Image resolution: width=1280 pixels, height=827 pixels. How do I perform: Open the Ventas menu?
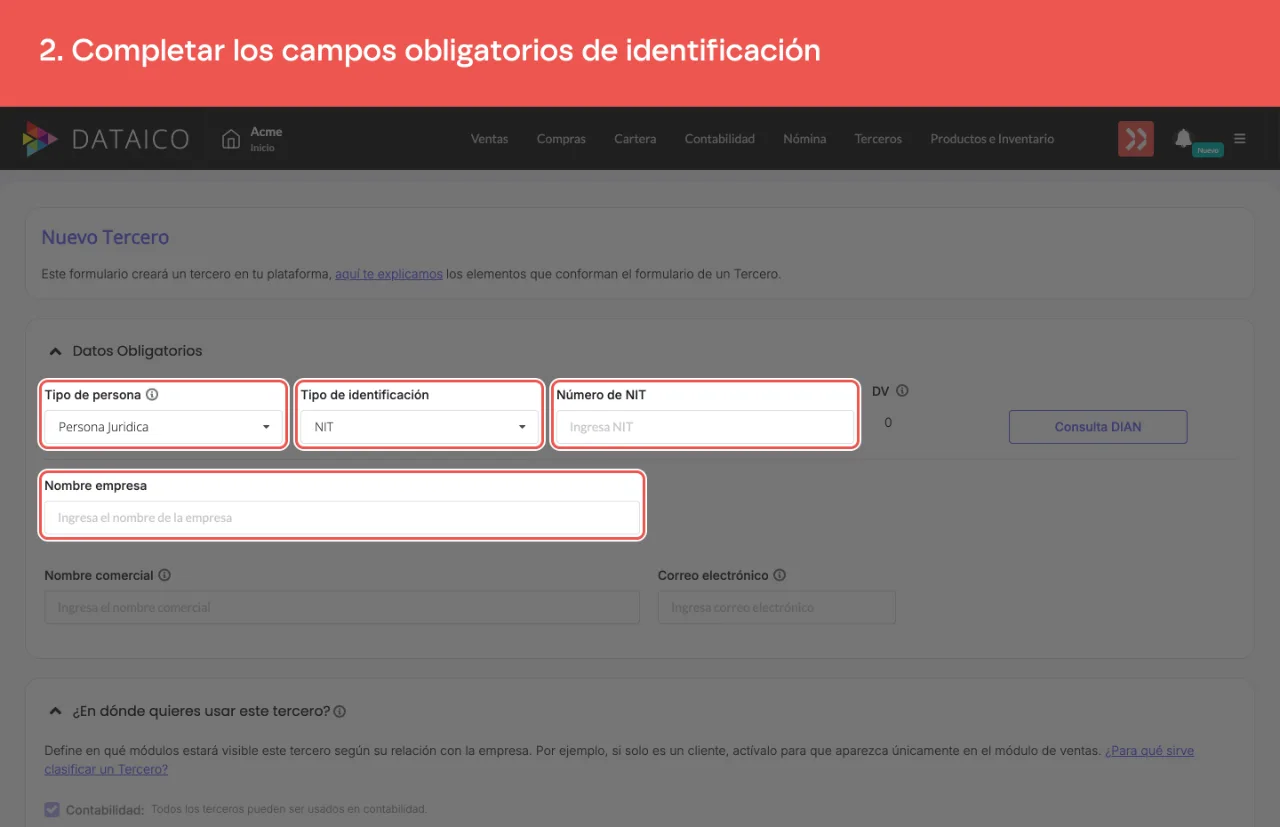[489, 139]
